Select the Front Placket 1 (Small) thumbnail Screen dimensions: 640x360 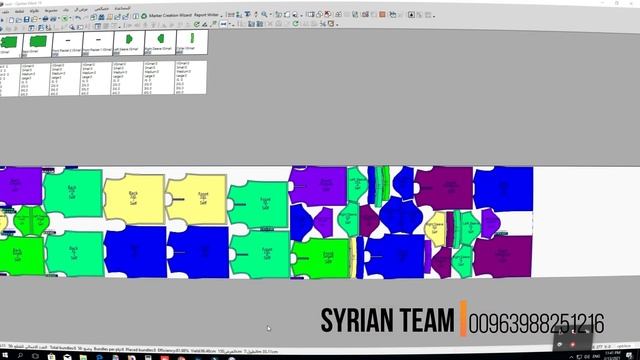98,44
